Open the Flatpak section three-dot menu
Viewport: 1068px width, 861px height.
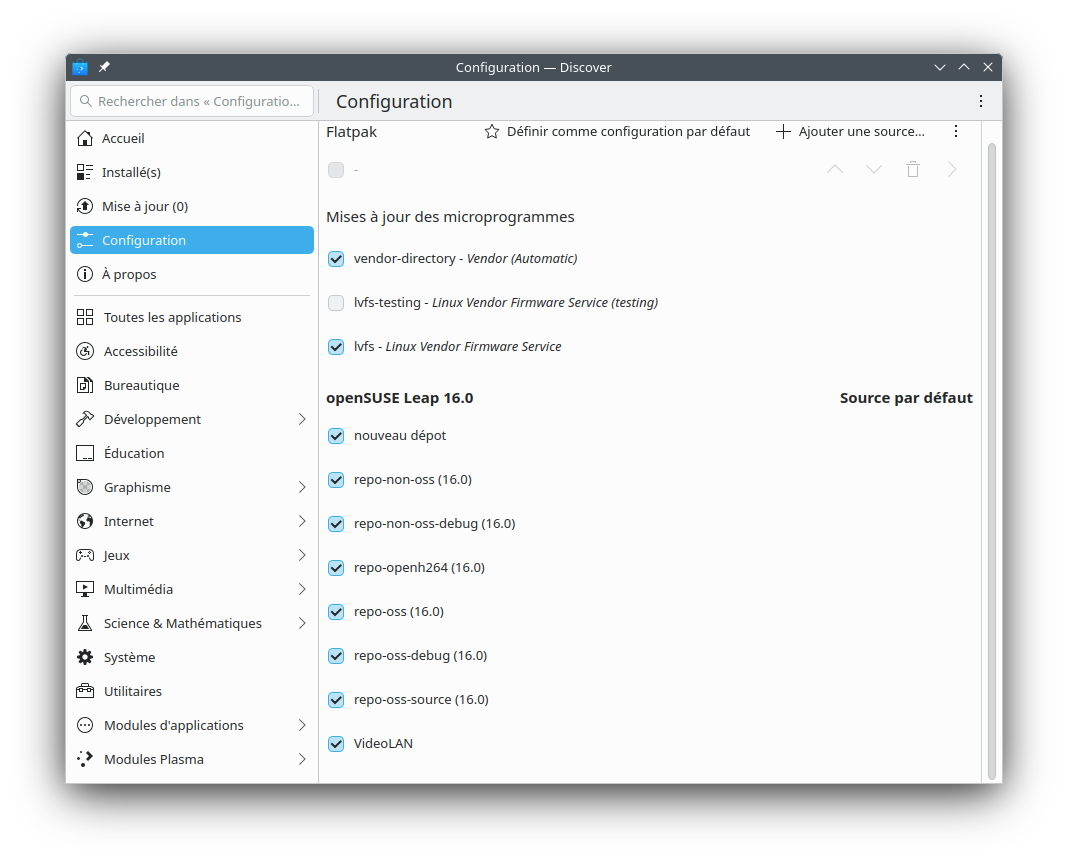coord(956,132)
